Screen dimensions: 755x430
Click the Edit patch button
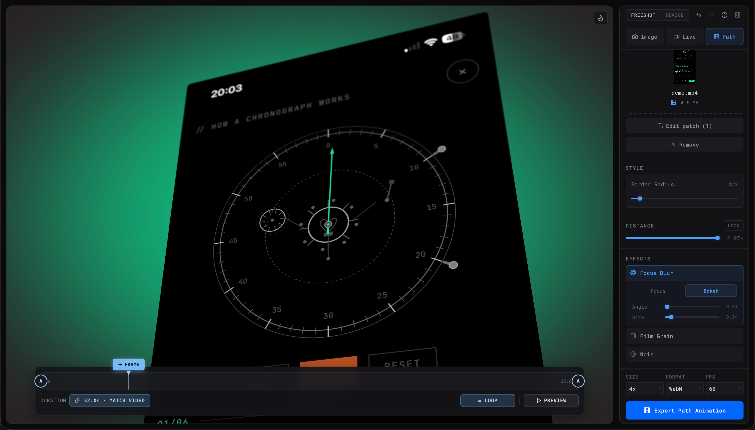click(684, 126)
